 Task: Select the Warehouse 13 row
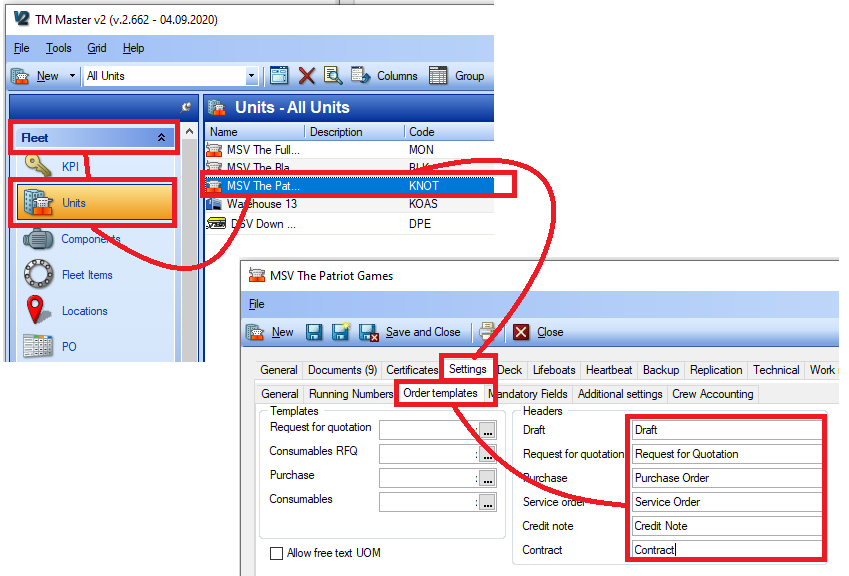[x=349, y=204]
